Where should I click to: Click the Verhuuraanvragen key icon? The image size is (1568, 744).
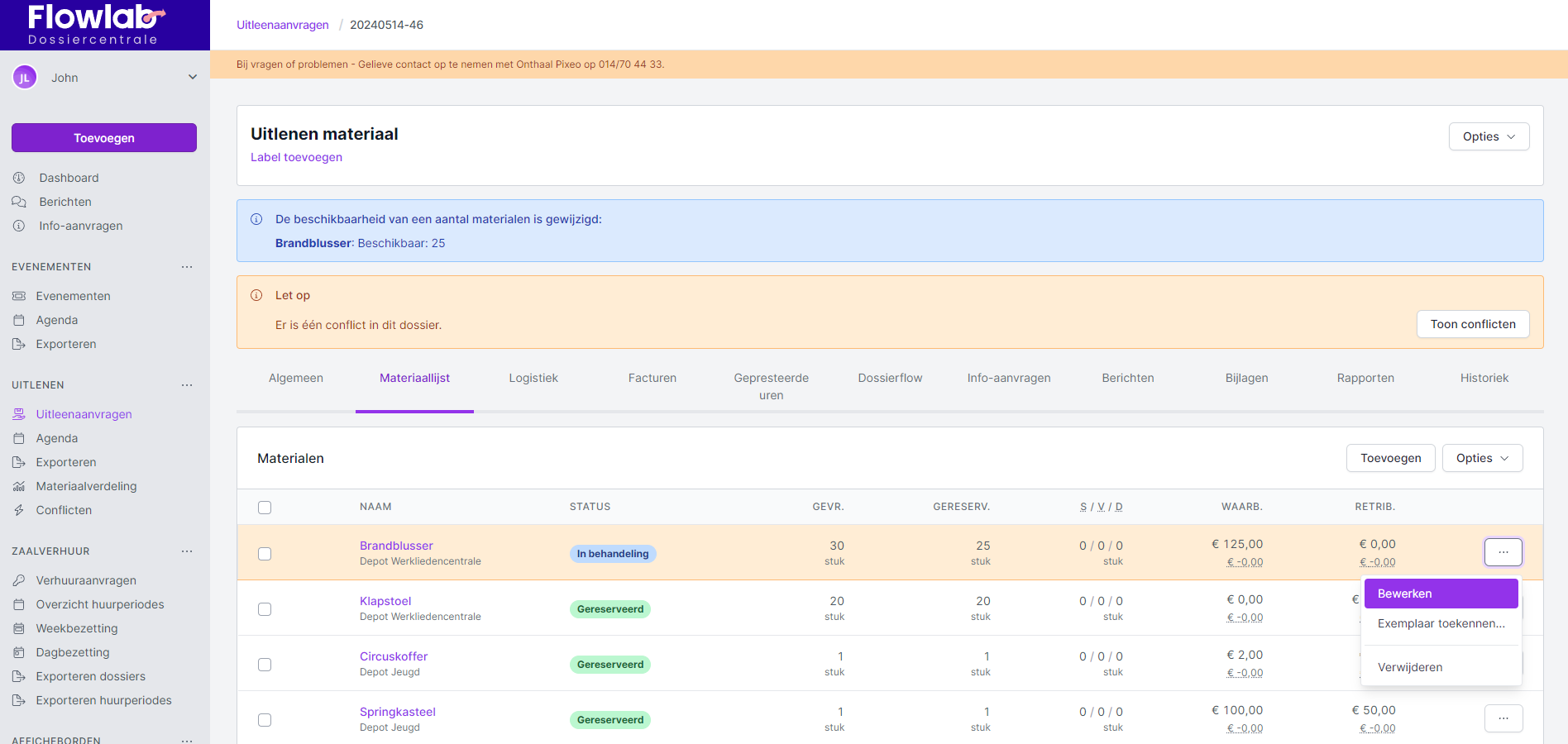19,580
